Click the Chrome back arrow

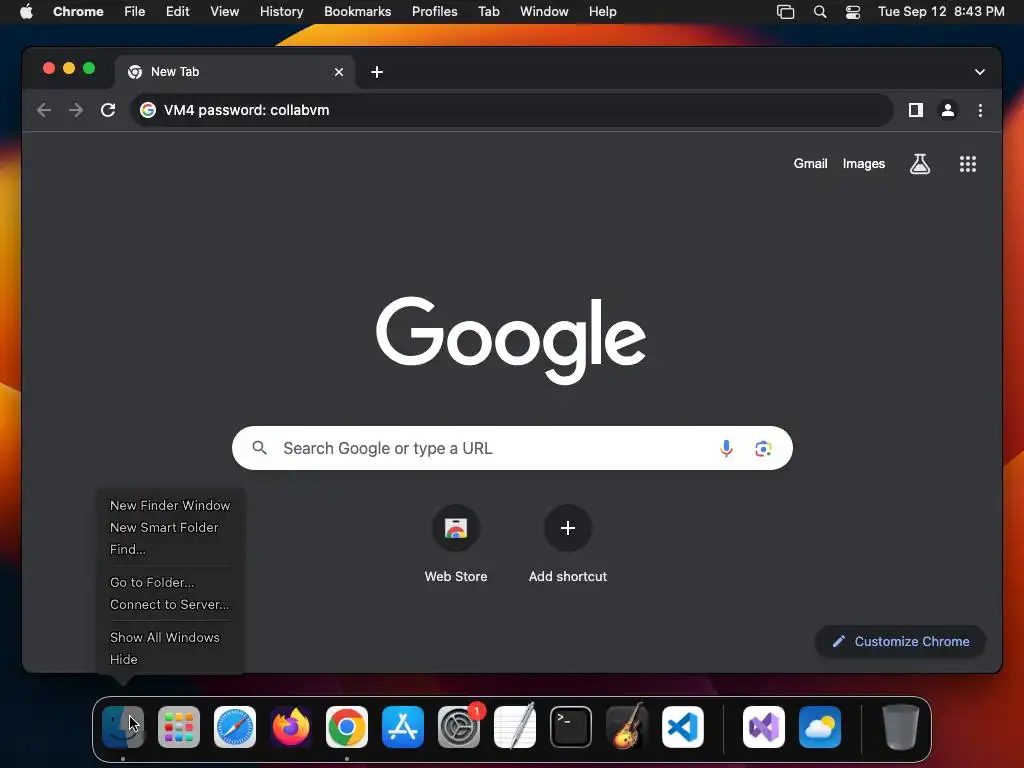44,110
